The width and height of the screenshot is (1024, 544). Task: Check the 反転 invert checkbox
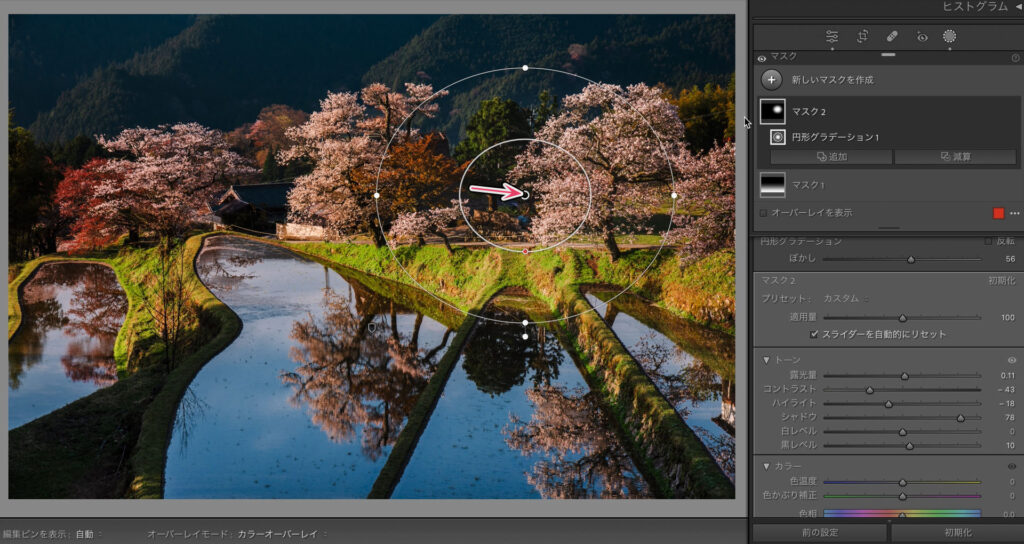pyautogui.click(x=988, y=241)
